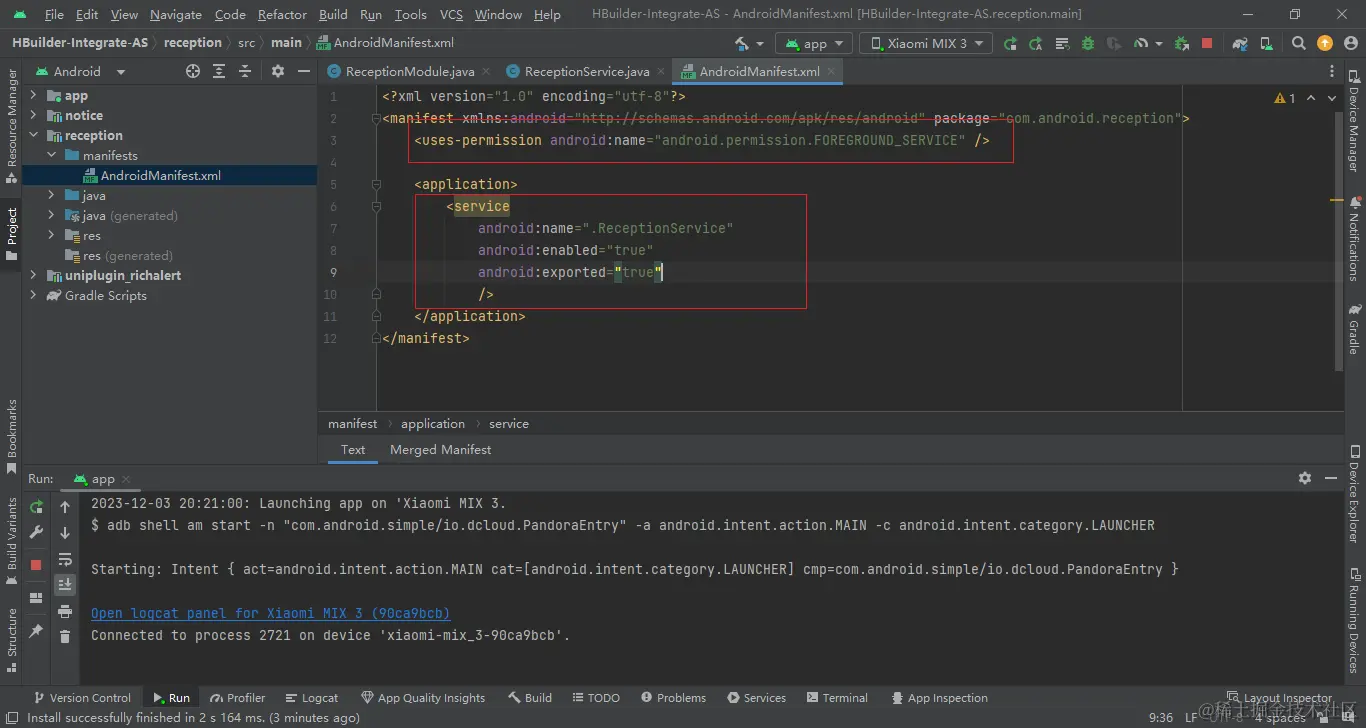
Task: Click the Print icon in Run console
Action: 65,611
